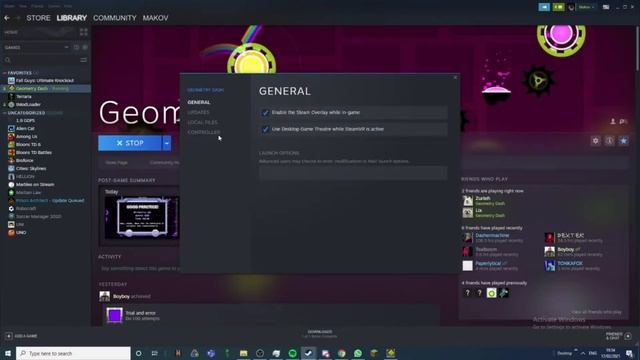Image resolution: width=640 pixels, height=360 pixels.
Task: Click the Add a Game plus icon
Action: (9, 336)
